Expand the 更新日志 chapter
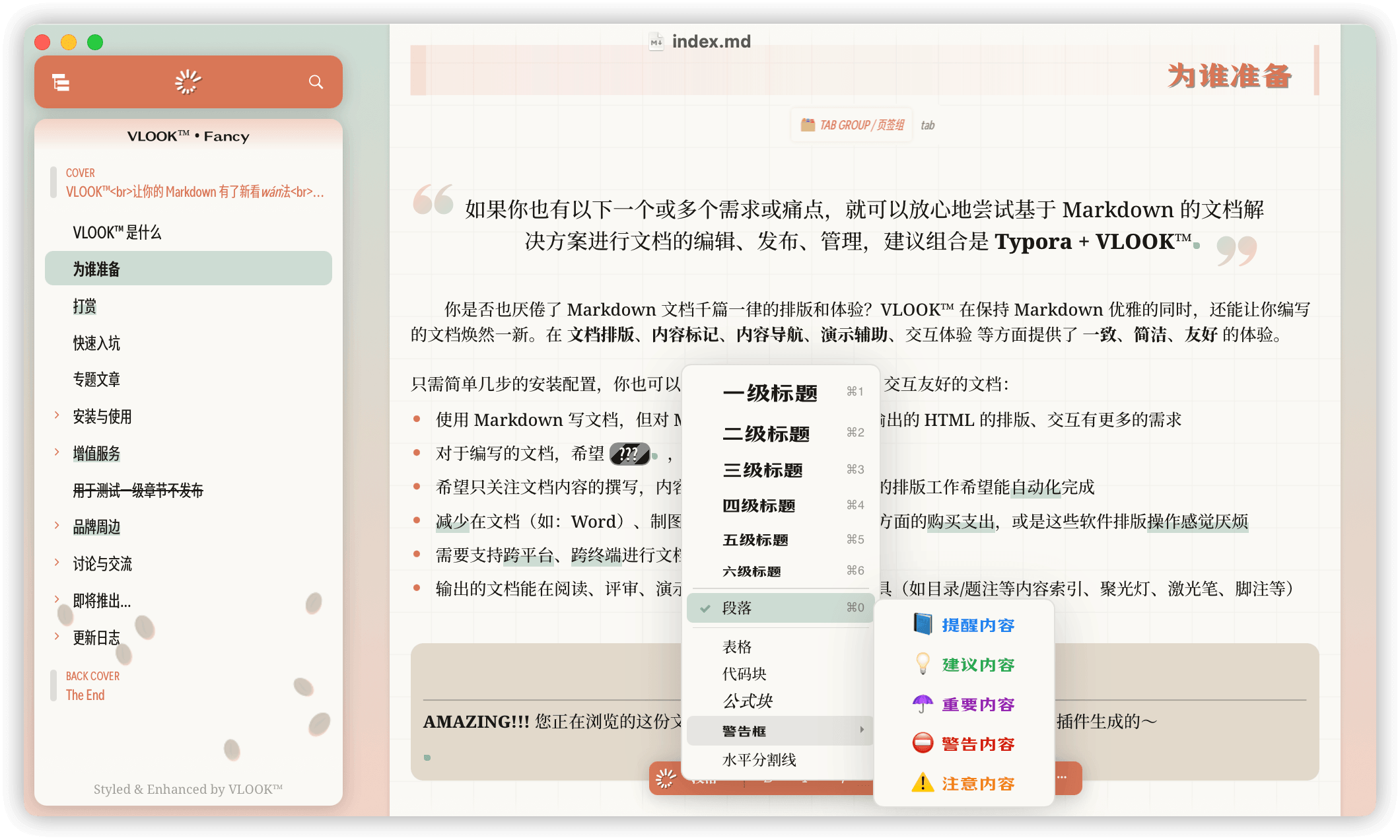 click(57, 637)
